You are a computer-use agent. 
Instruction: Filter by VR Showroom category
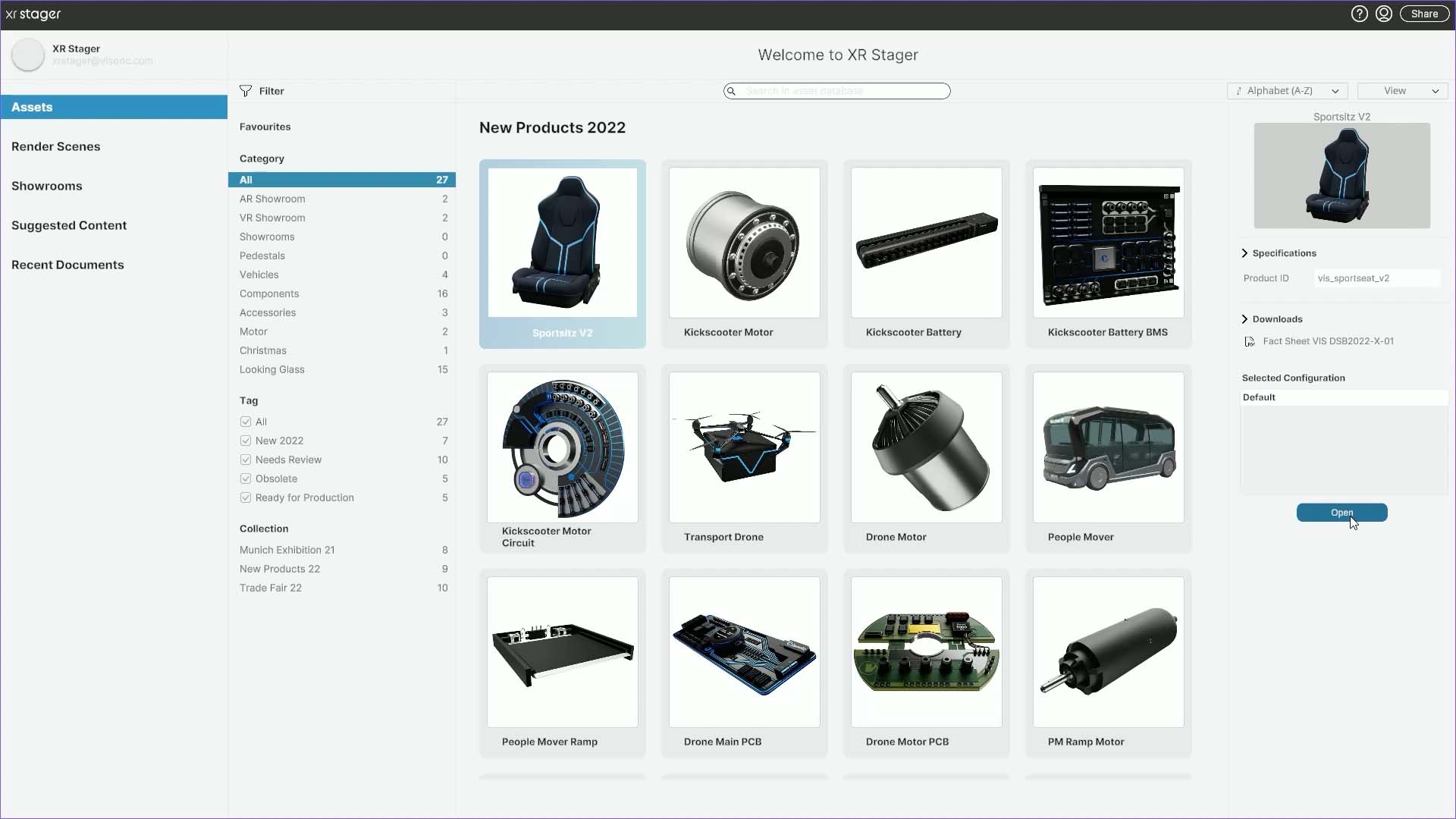click(x=344, y=218)
